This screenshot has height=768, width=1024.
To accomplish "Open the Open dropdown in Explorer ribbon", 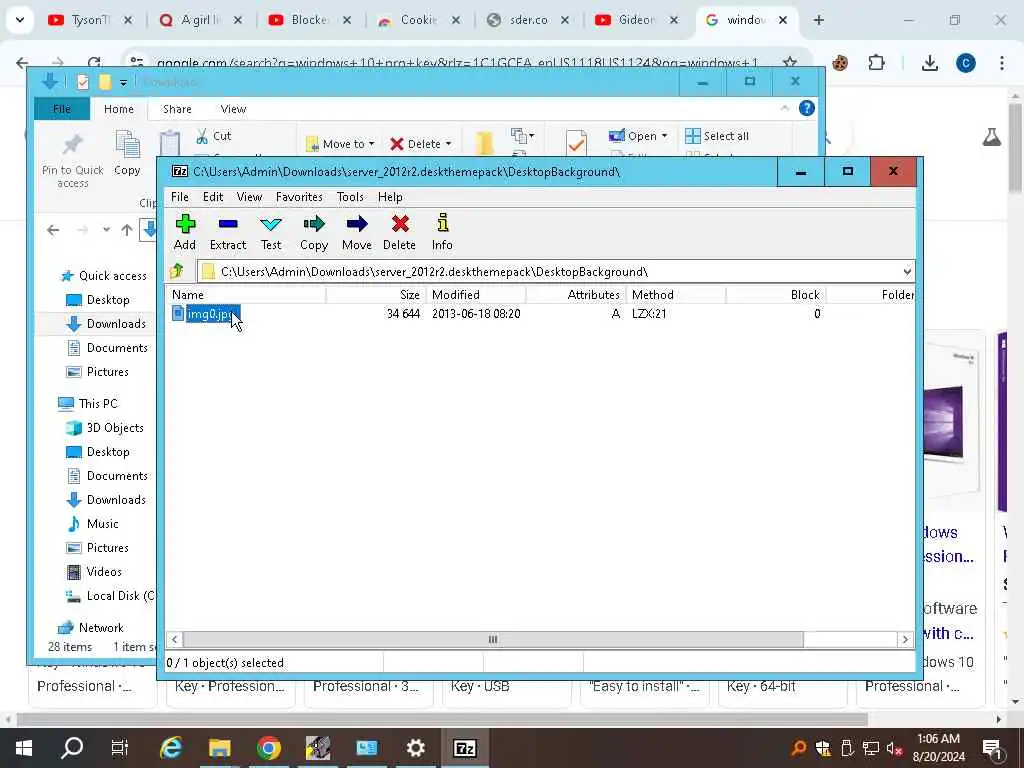I will pos(638,136).
